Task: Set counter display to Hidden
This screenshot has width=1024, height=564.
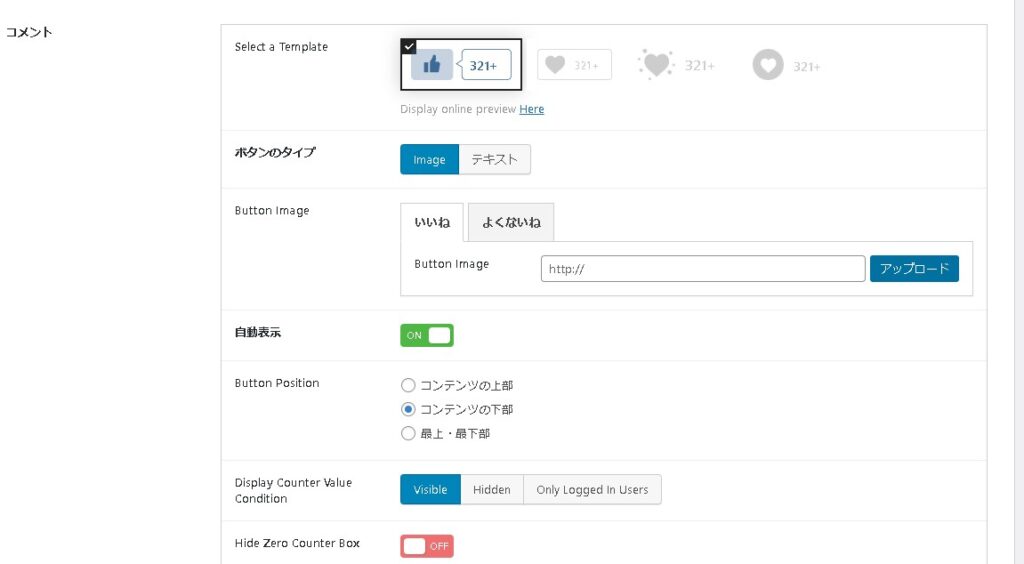Action: click(492, 490)
